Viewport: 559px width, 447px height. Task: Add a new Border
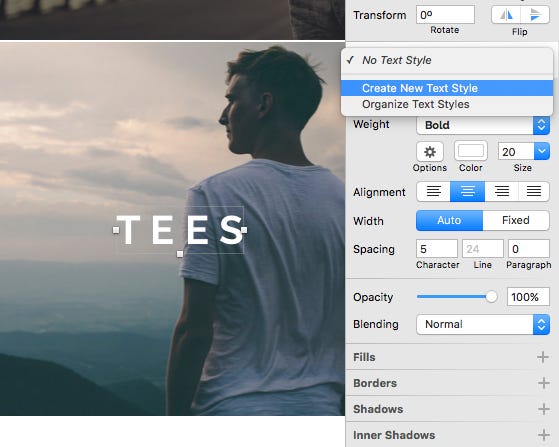click(x=543, y=383)
